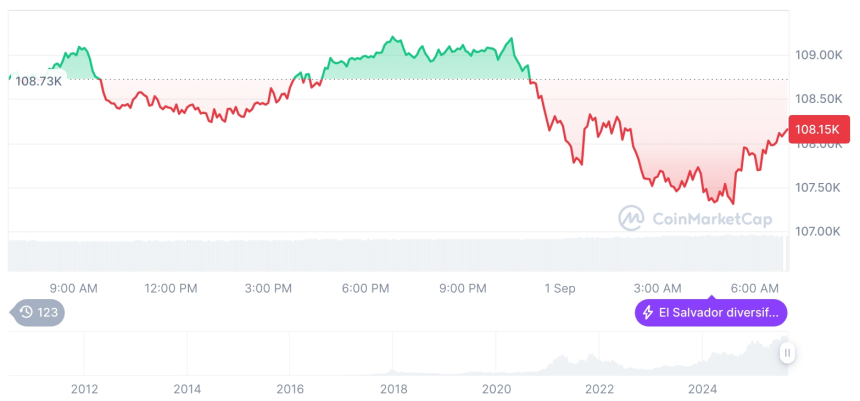Click the clock history icon beside 123
Image resolution: width=860 pixels, height=401 pixels.
click(26, 313)
